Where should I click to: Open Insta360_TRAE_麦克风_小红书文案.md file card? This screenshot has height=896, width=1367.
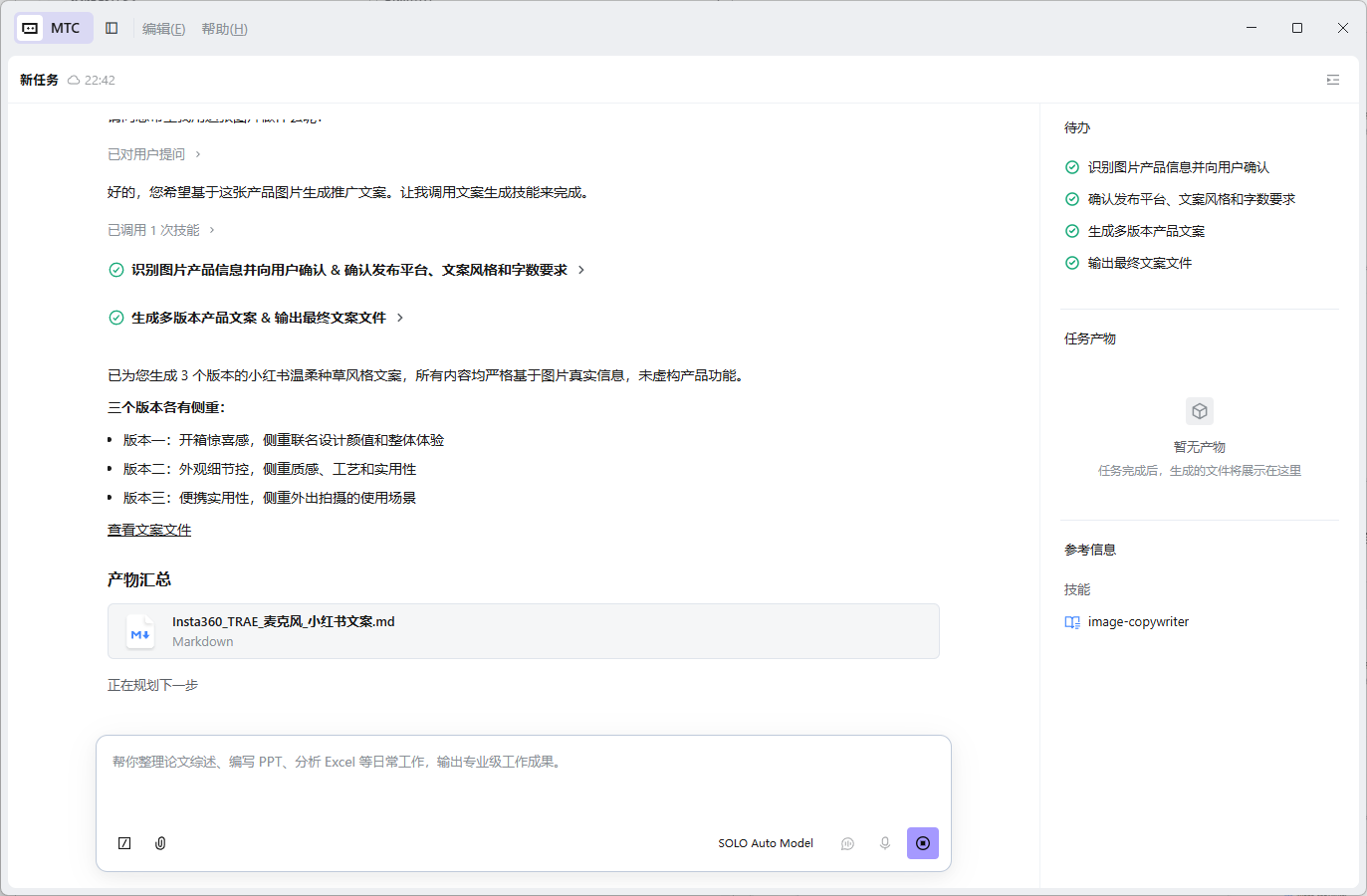(524, 631)
